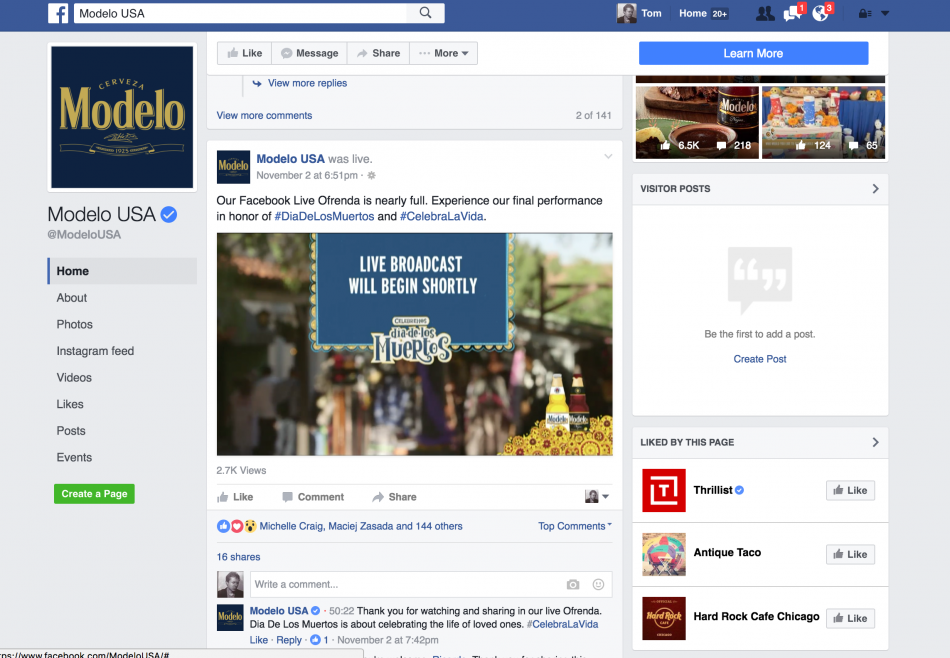Click the reaction emoji icons on post

(237, 526)
